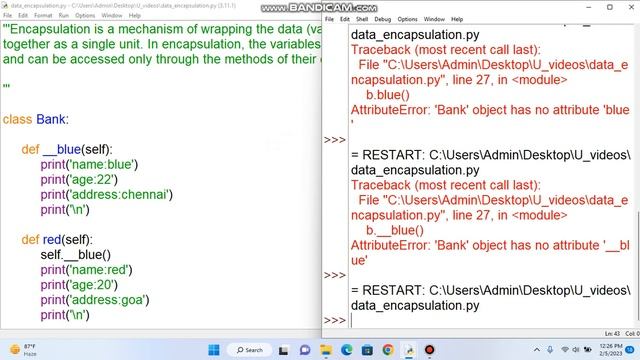Open Run menu in editor window
This screenshot has width=640, height=360.
pos(64,16)
